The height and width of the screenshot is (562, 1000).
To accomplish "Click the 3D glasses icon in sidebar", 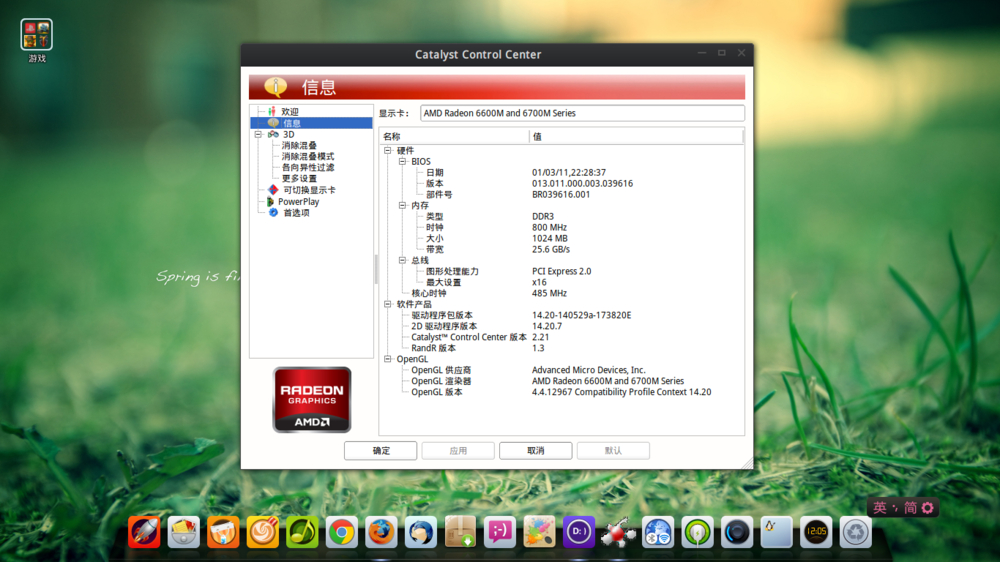I will point(273,135).
